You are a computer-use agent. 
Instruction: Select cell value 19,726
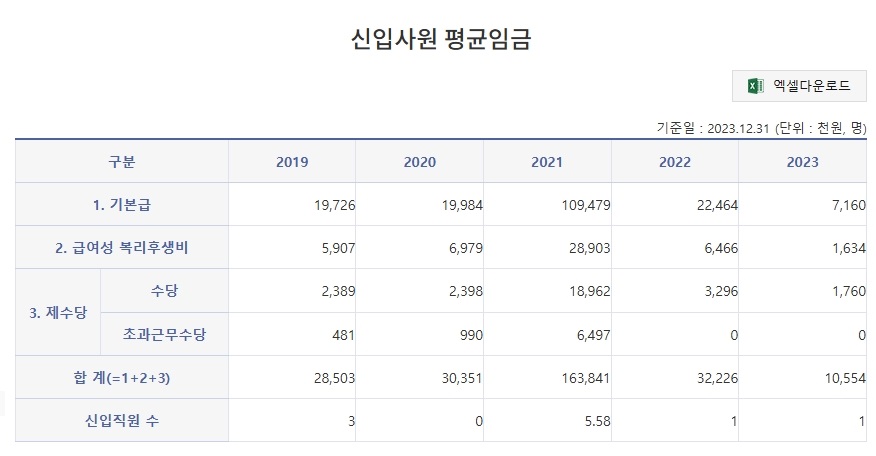click(x=335, y=205)
